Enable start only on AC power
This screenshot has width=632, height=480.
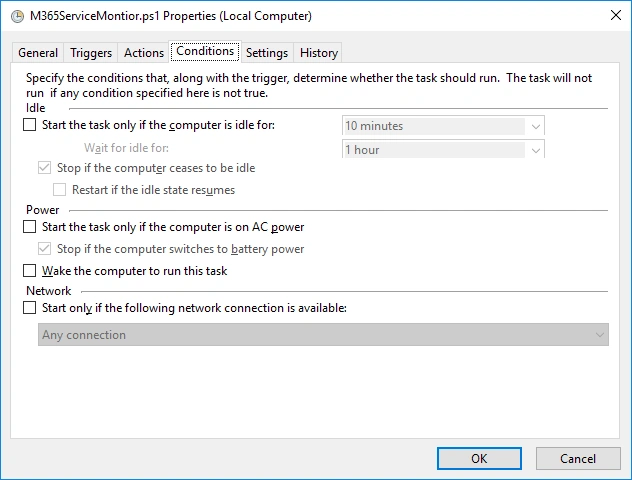[x=29, y=227]
